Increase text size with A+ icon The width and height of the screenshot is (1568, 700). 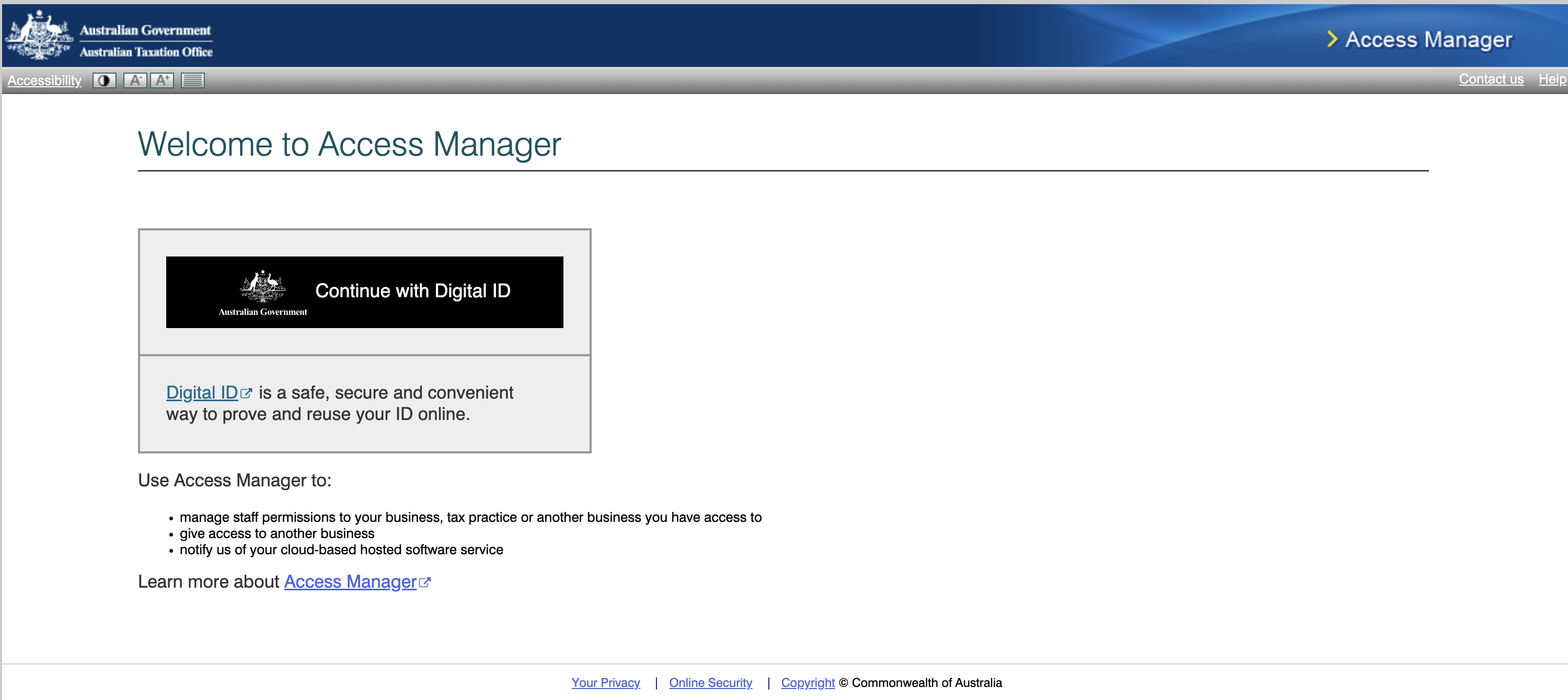tap(162, 80)
